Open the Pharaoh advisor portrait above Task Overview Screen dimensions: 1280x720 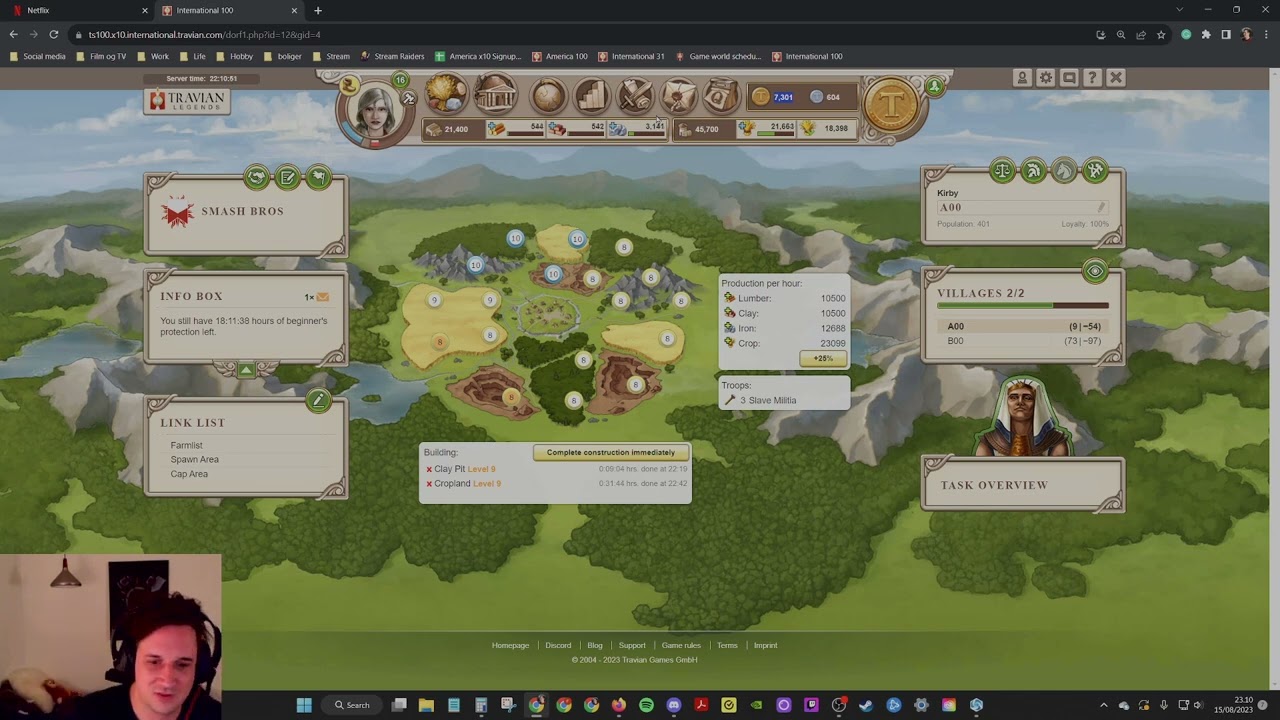pyautogui.click(x=1022, y=417)
